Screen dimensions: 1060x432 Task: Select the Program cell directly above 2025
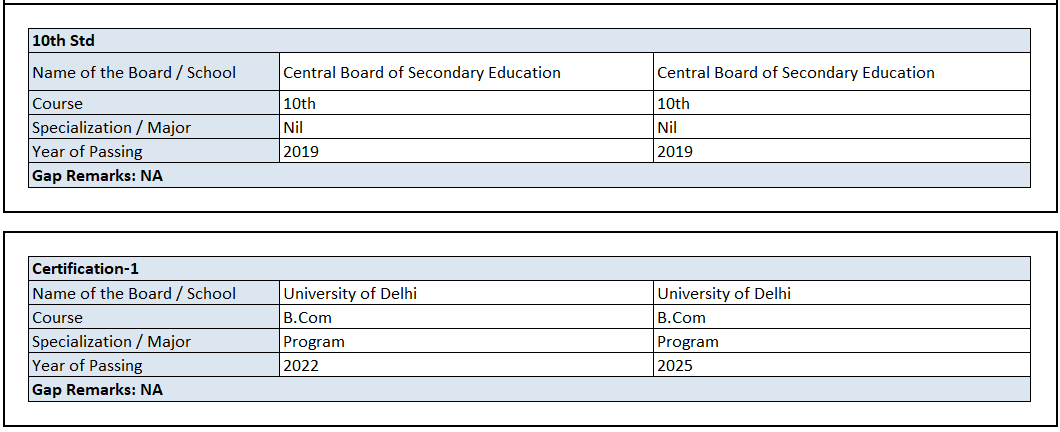pos(688,341)
